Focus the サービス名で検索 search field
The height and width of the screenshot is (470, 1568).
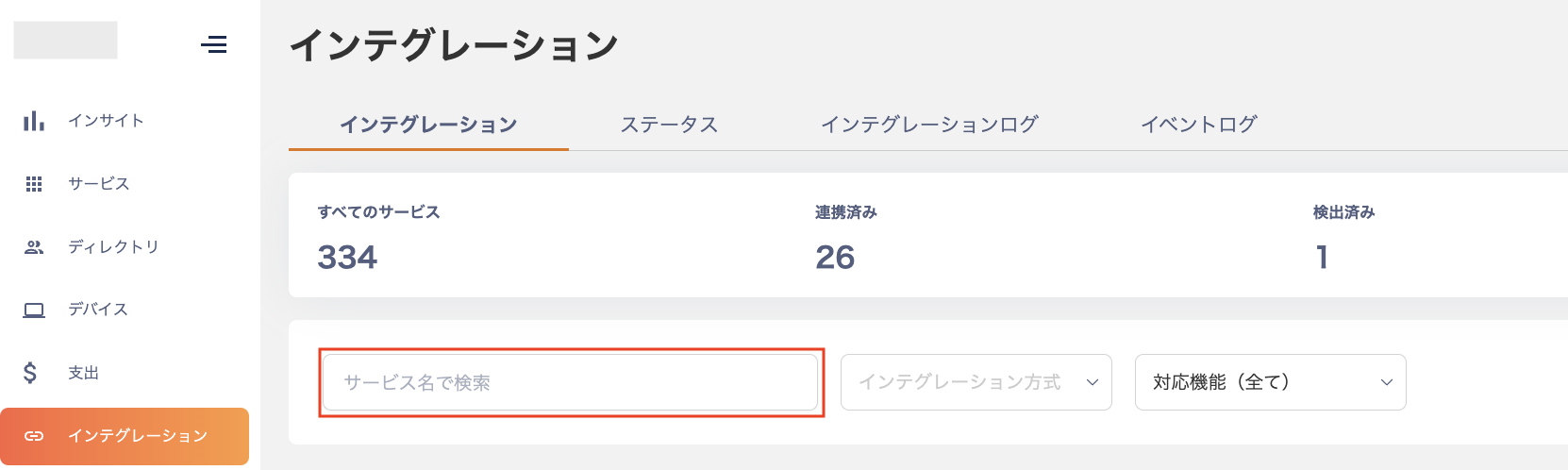coord(570,382)
